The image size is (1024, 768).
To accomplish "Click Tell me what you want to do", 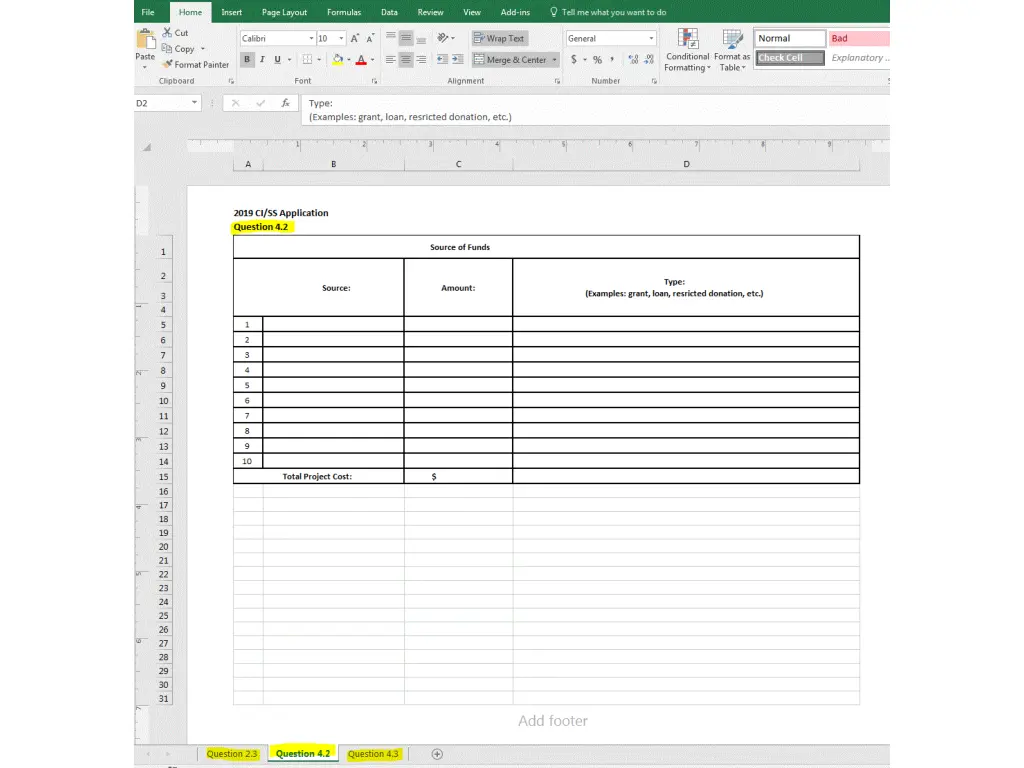I will coord(608,12).
